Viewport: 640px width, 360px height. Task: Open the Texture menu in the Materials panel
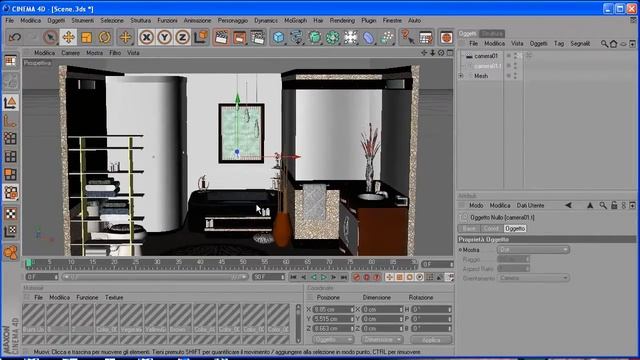pyautogui.click(x=114, y=298)
